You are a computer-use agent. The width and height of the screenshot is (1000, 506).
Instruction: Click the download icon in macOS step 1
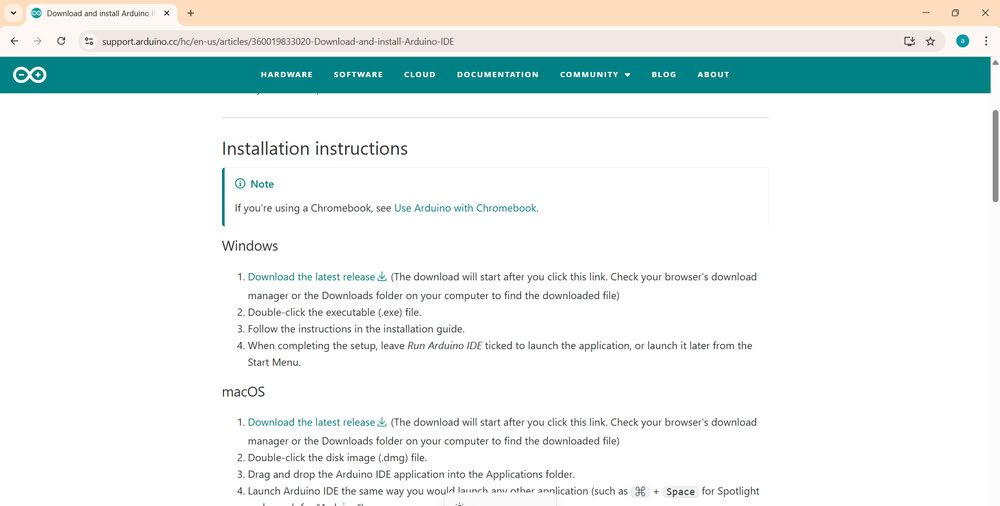pos(382,422)
